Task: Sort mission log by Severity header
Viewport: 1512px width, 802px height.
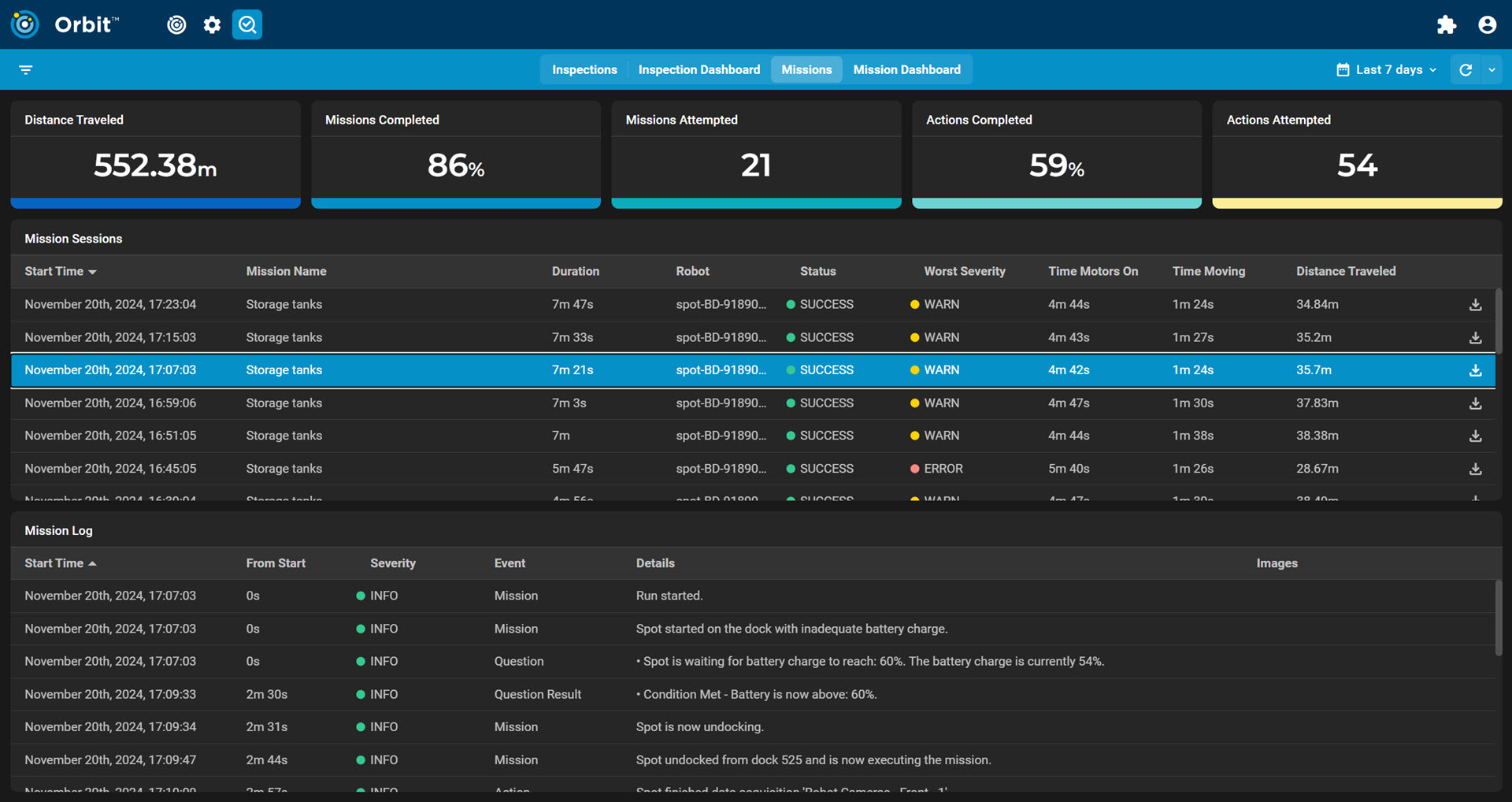Action: coord(392,563)
